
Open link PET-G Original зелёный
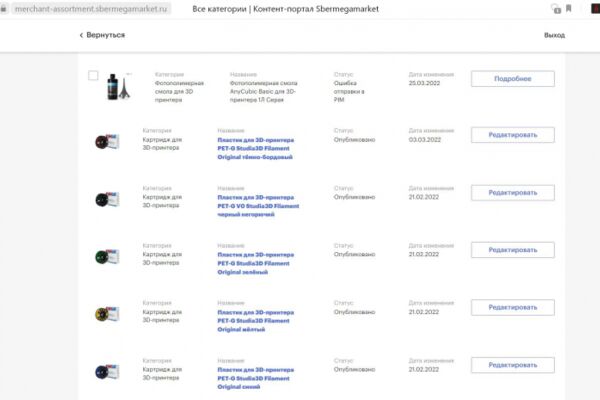click(x=256, y=263)
